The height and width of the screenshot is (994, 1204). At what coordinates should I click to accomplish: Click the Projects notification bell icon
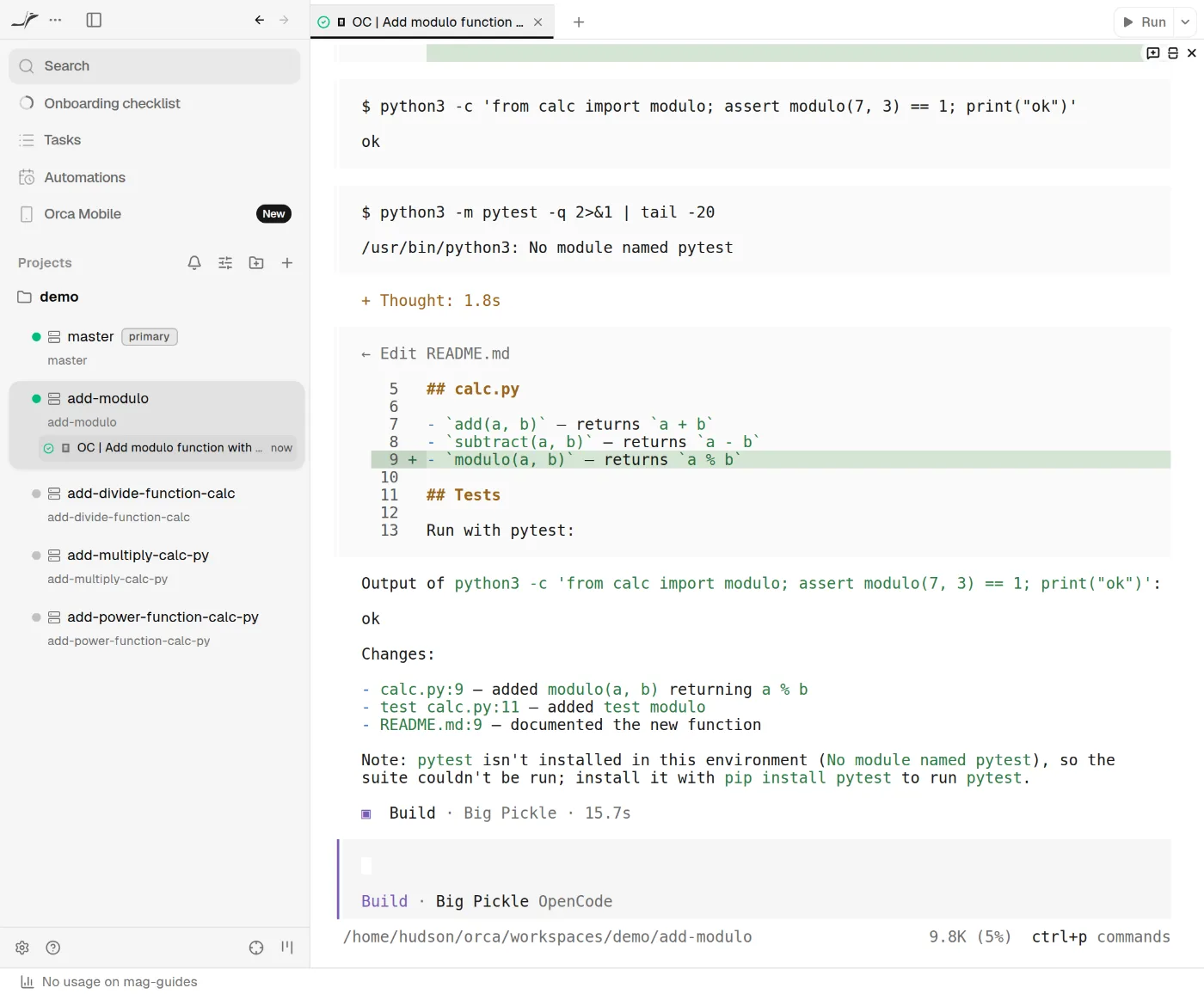(x=194, y=263)
